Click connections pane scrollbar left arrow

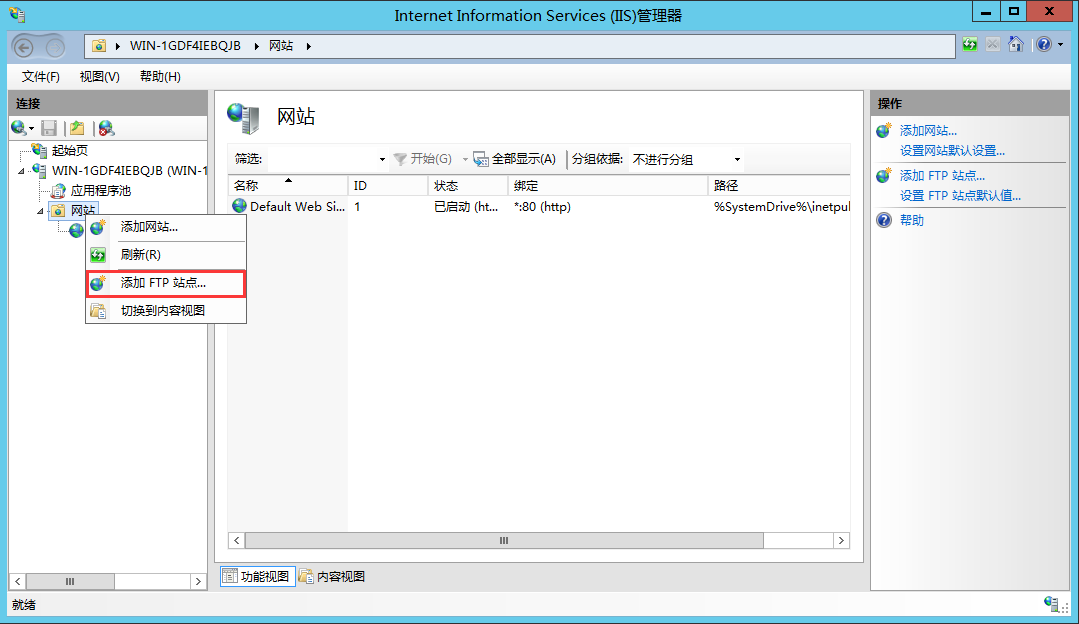[x=18, y=581]
